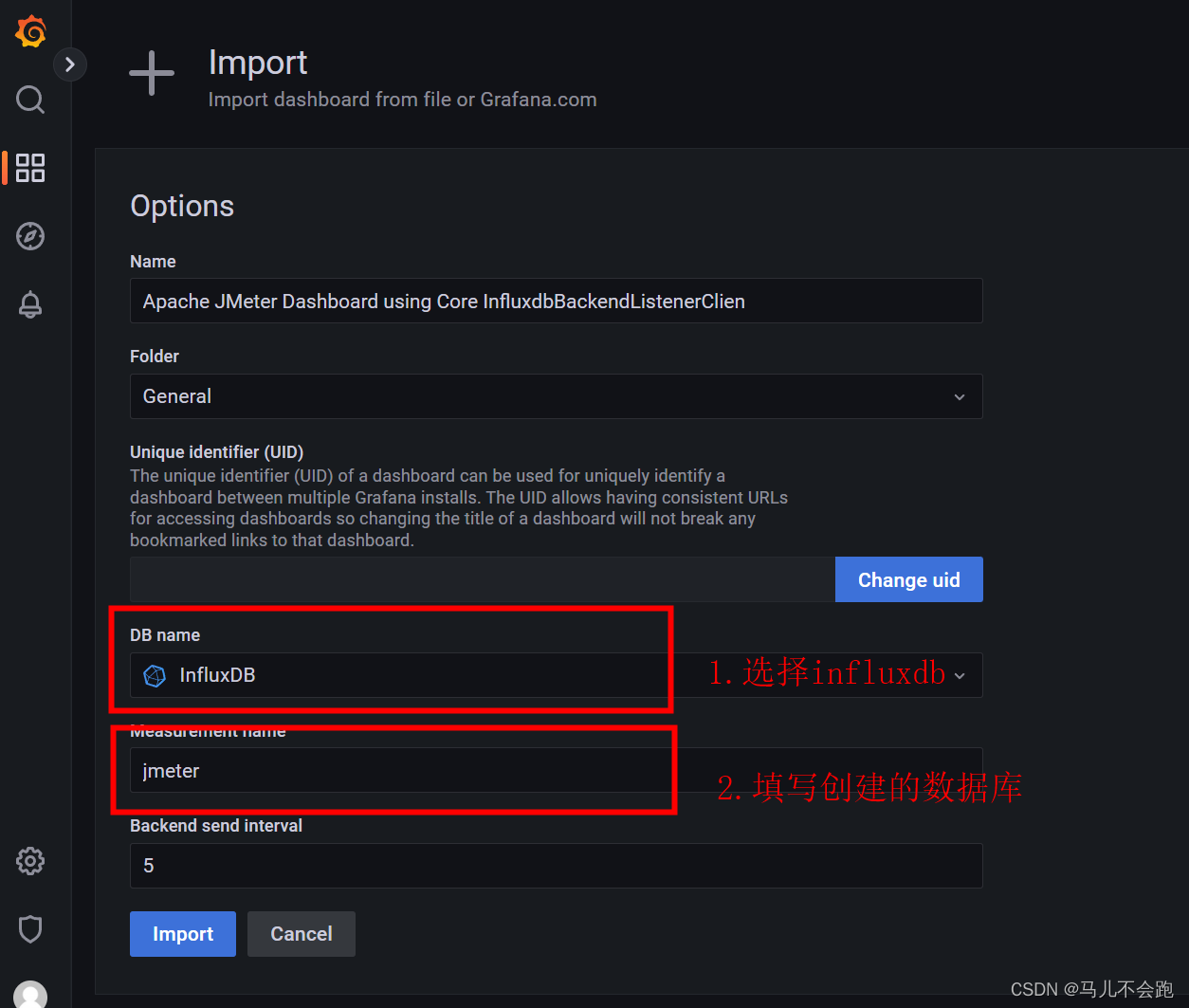
Task: Click the Change uid button
Action: (909, 579)
